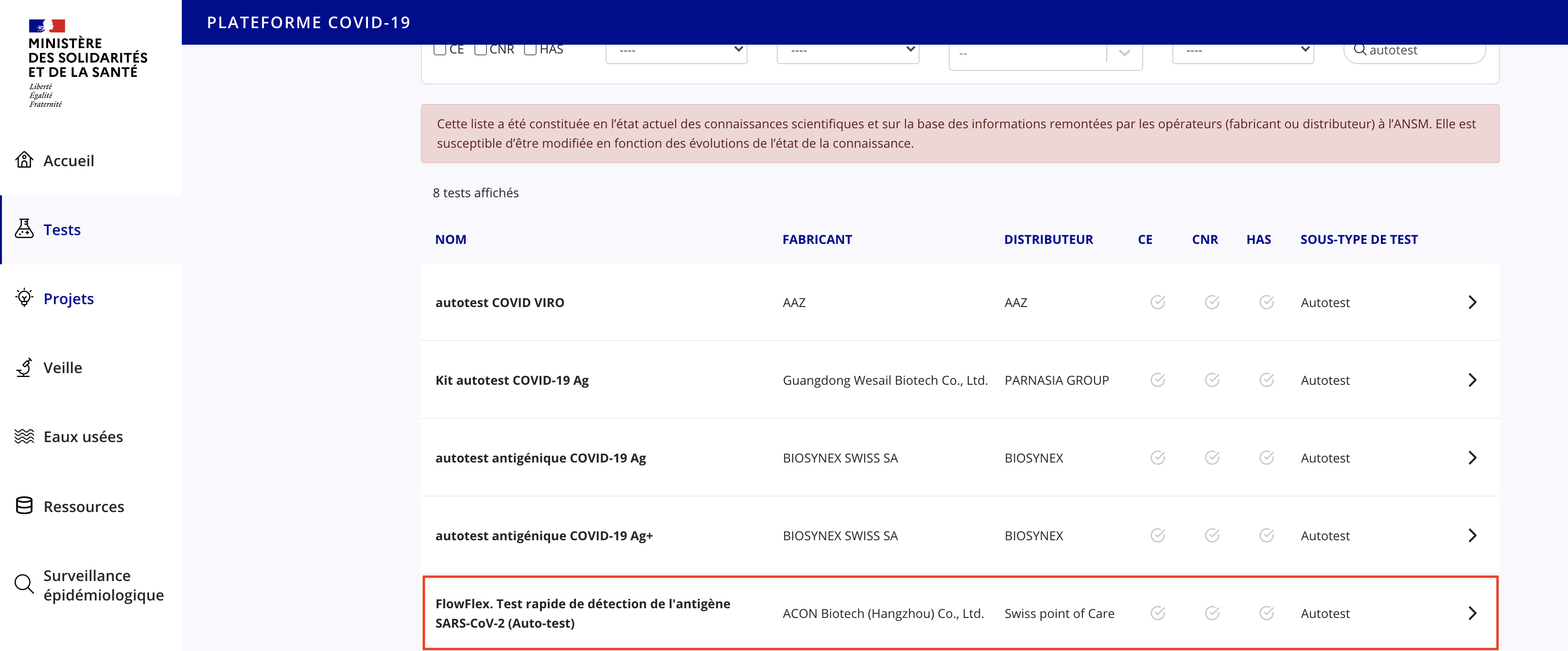Click the Veille microscope icon
The width and height of the screenshot is (1568, 651).
[24, 367]
